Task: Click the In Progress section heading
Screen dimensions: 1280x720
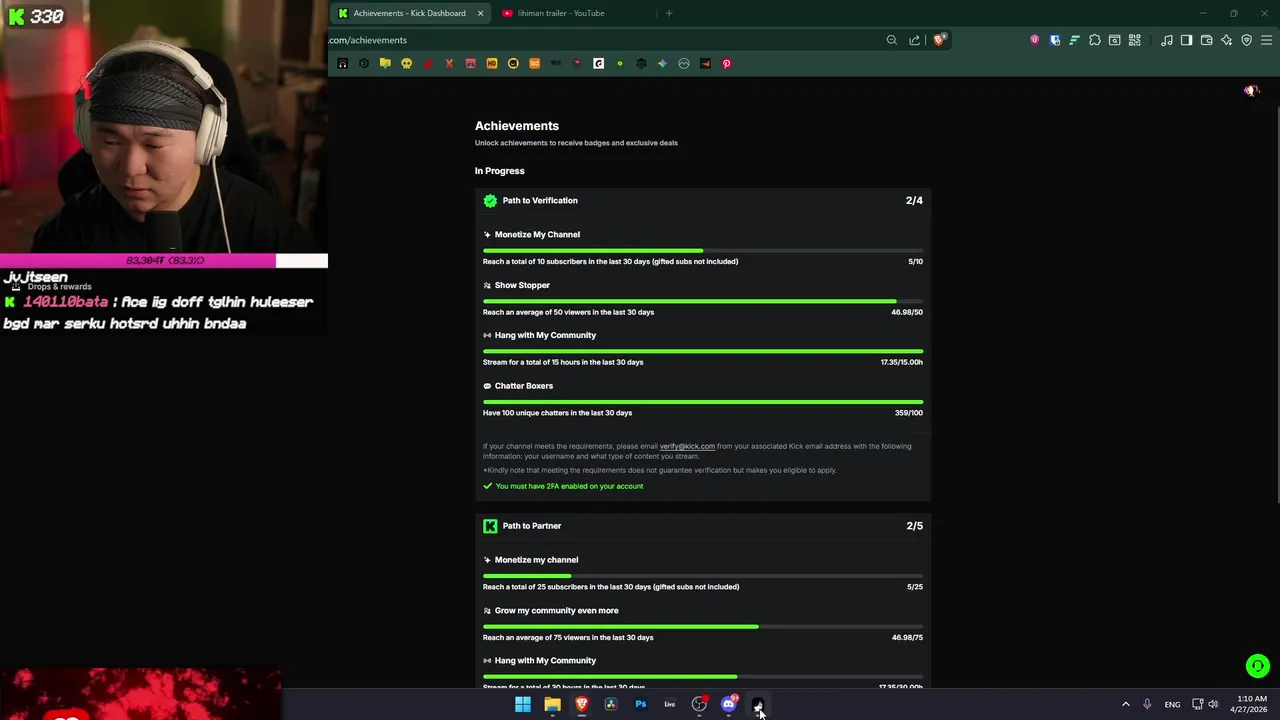Action: pyautogui.click(x=499, y=171)
